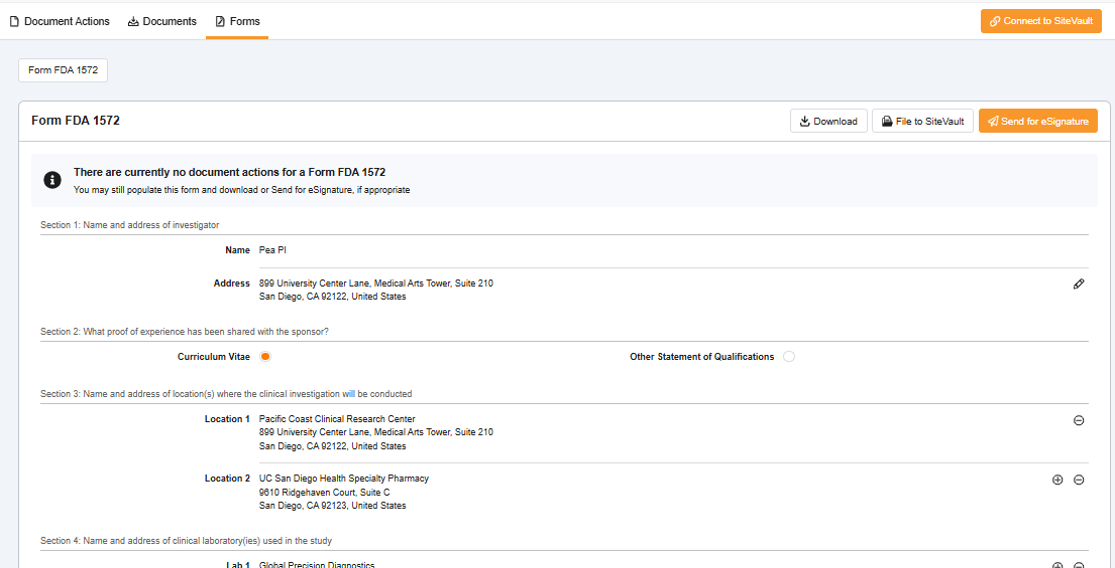
Task: Click the investigator name Pea PI
Action: pos(272,250)
